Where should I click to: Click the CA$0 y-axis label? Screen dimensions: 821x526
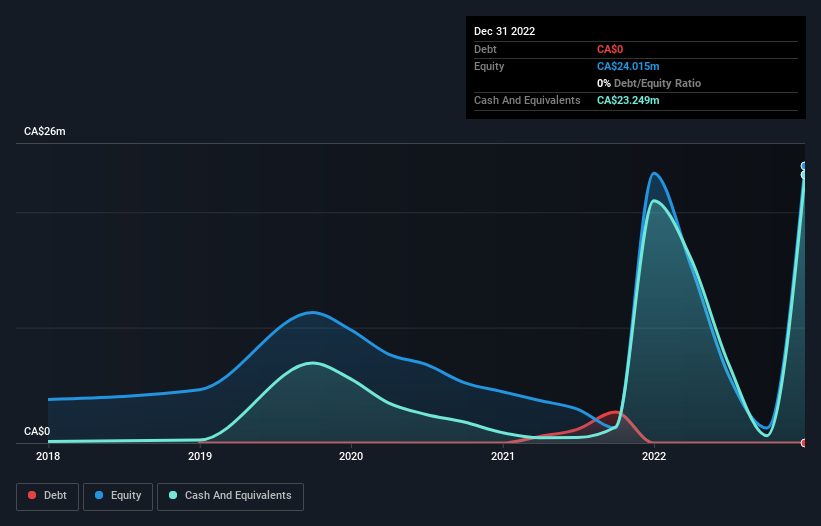[x=37, y=431]
